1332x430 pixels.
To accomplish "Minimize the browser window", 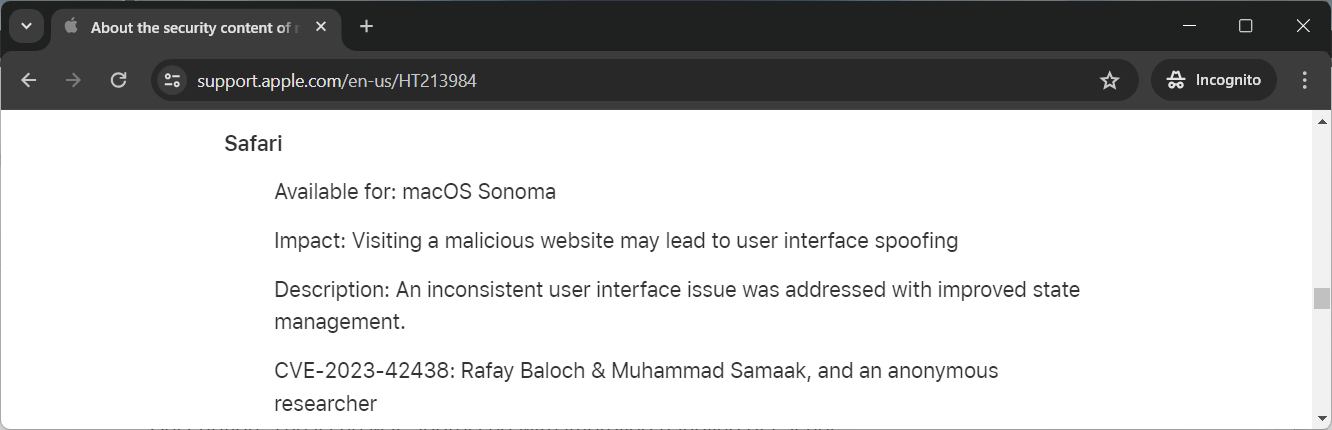I will tap(1189, 27).
